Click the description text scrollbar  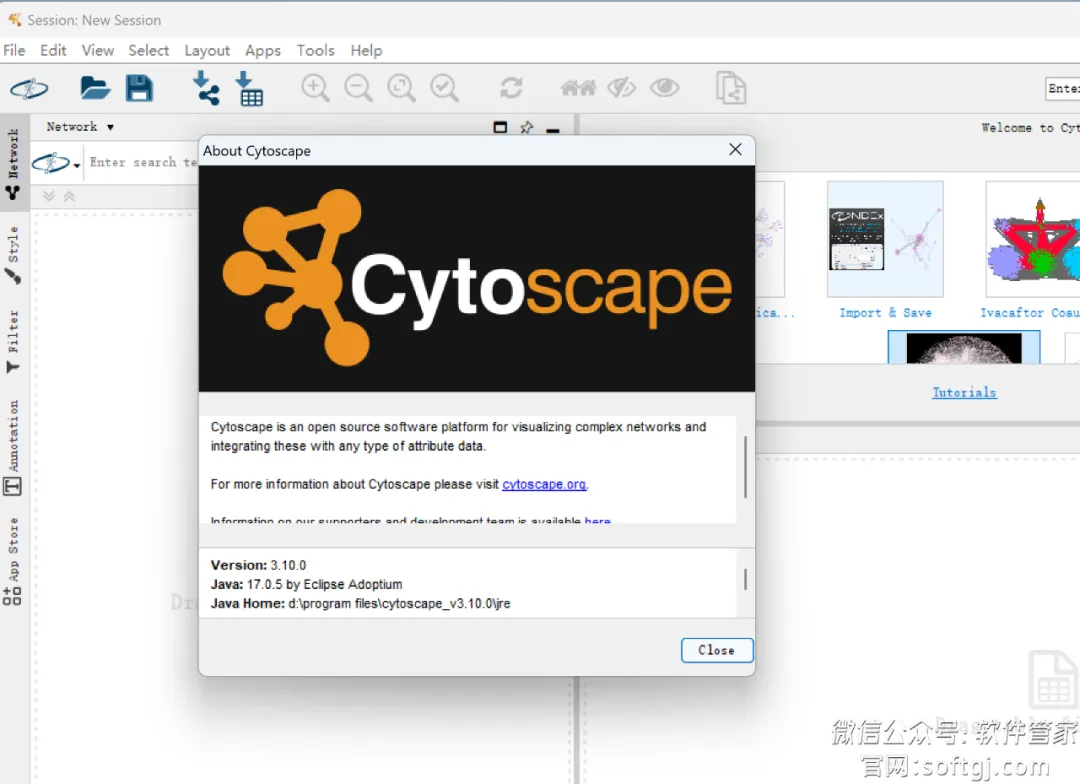pos(745,468)
